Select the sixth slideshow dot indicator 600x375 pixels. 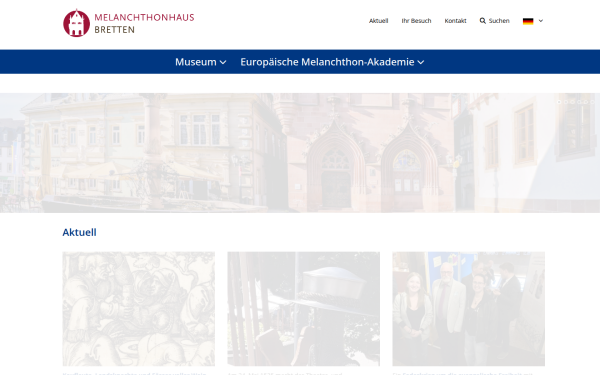(593, 102)
